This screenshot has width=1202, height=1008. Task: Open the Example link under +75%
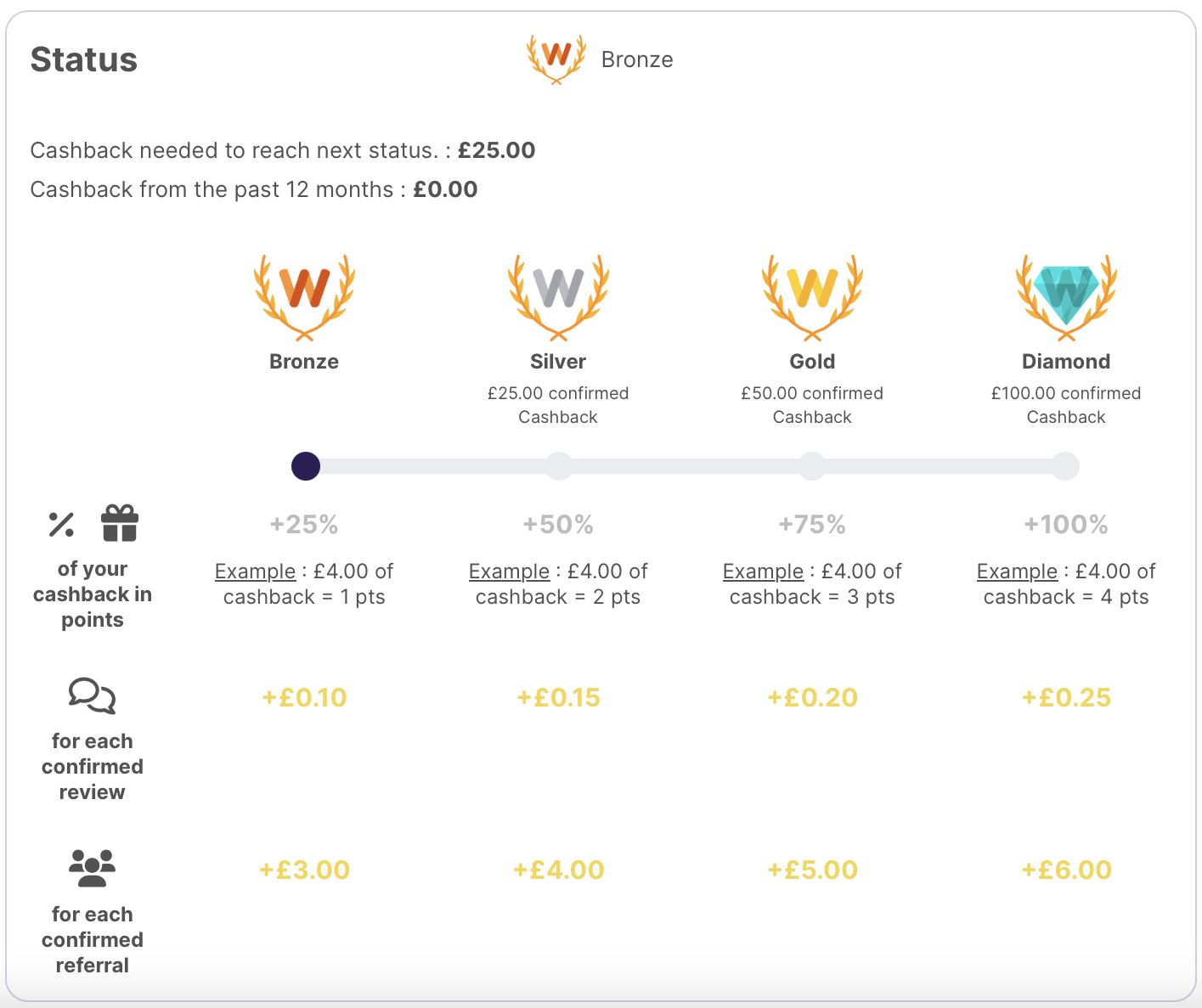coord(763,572)
